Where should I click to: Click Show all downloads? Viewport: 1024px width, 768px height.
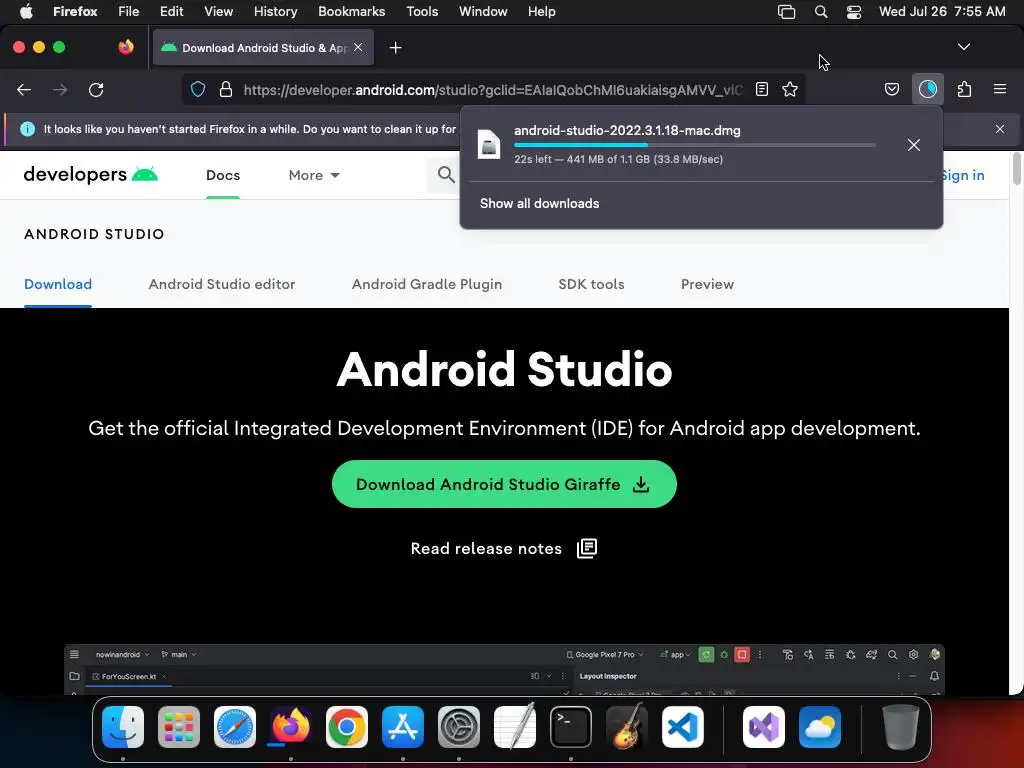pos(539,203)
